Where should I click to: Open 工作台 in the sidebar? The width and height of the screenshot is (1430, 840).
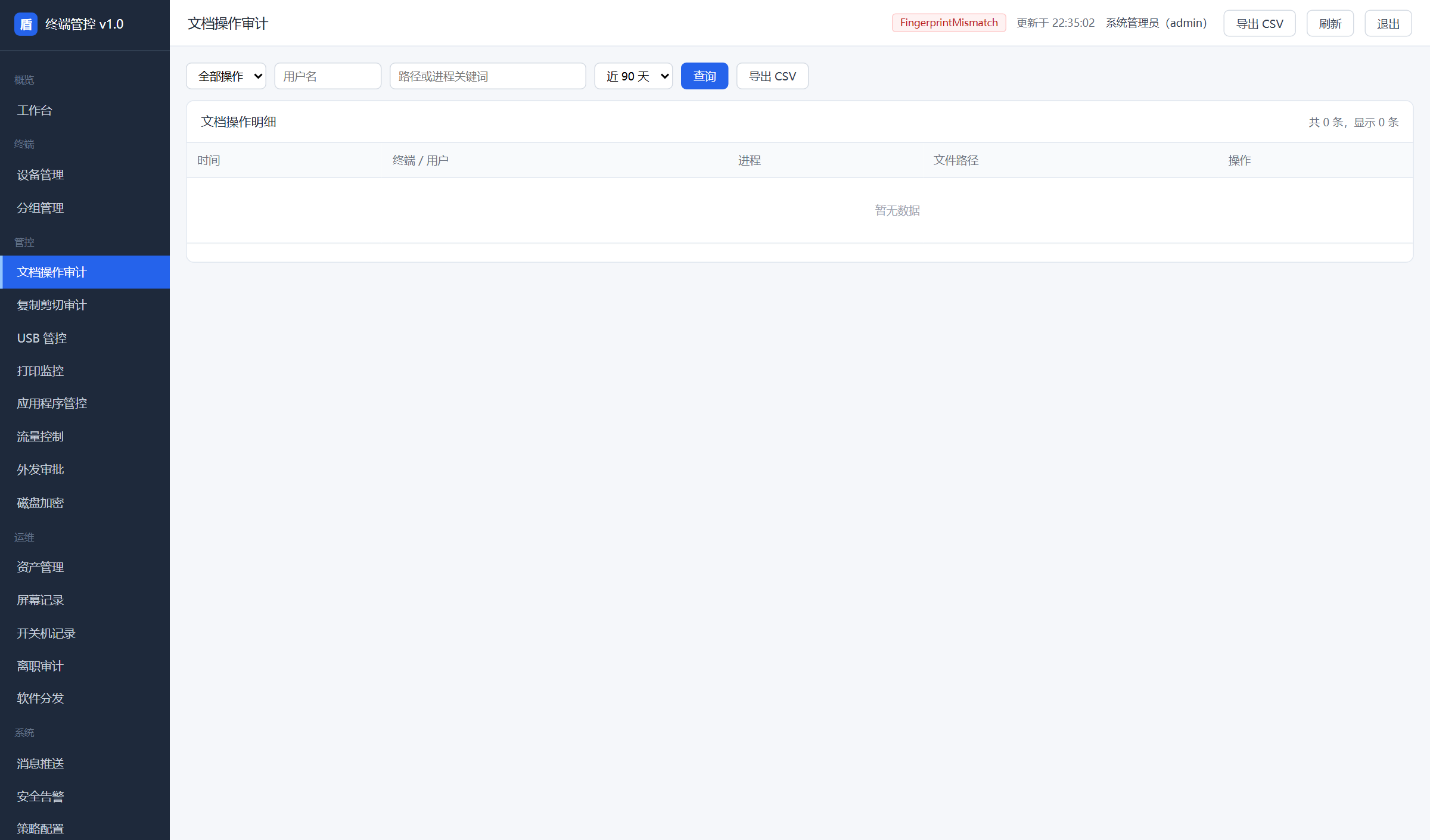point(85,110)
